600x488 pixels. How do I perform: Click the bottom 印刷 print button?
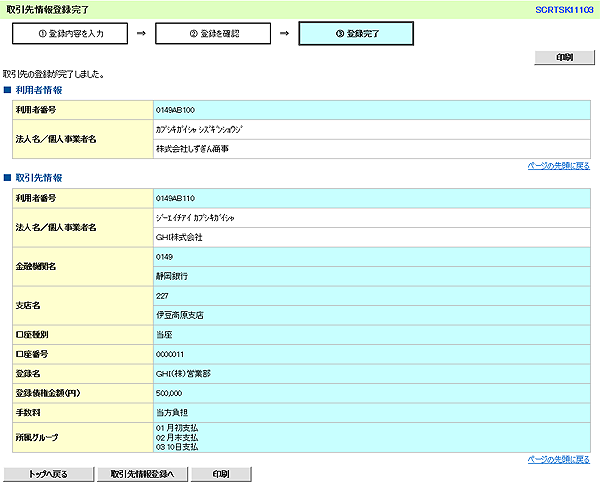pyautogui.click(x=221, y=474)
